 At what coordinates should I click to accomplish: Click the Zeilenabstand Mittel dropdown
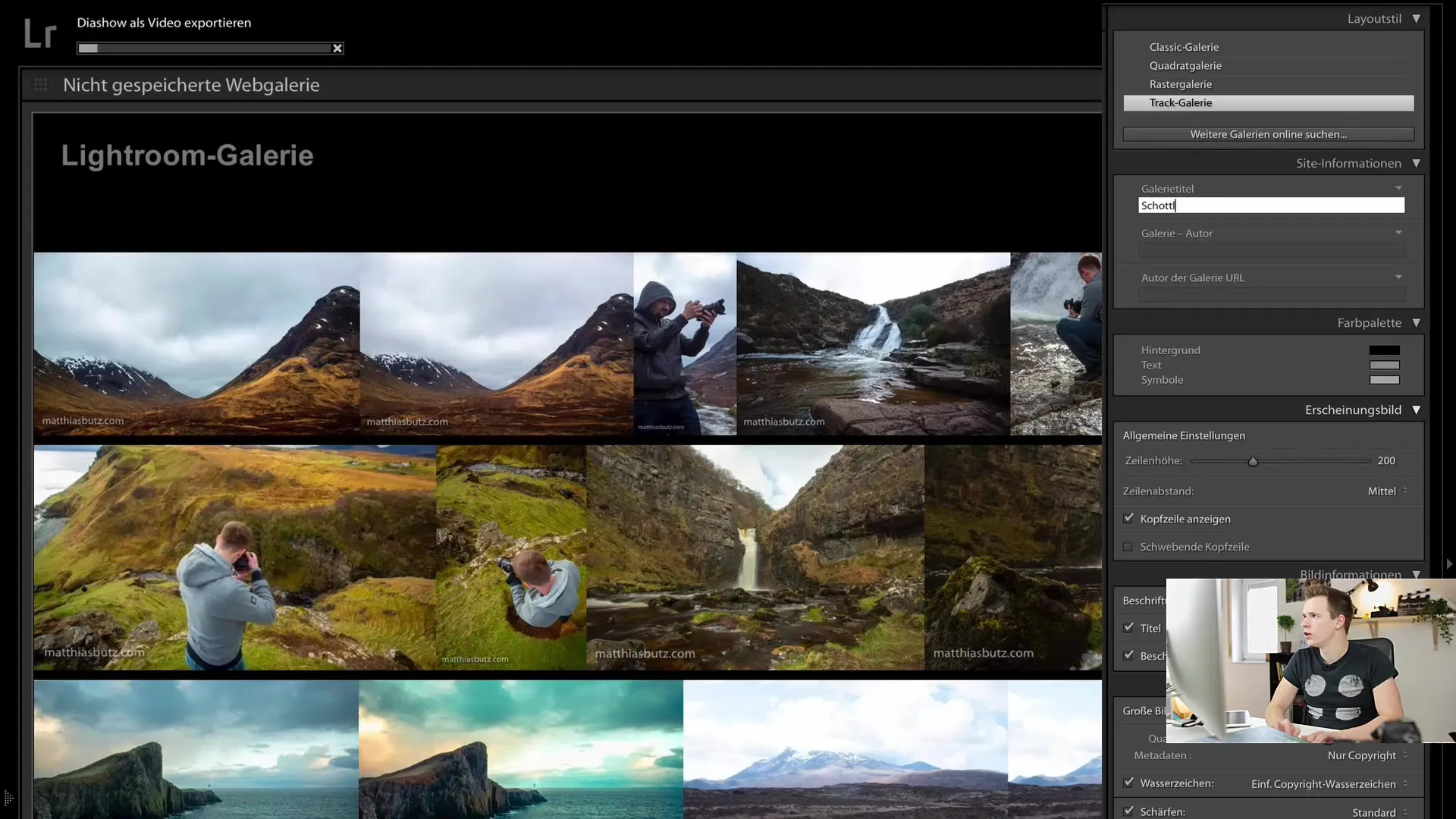click(1383, 490)
